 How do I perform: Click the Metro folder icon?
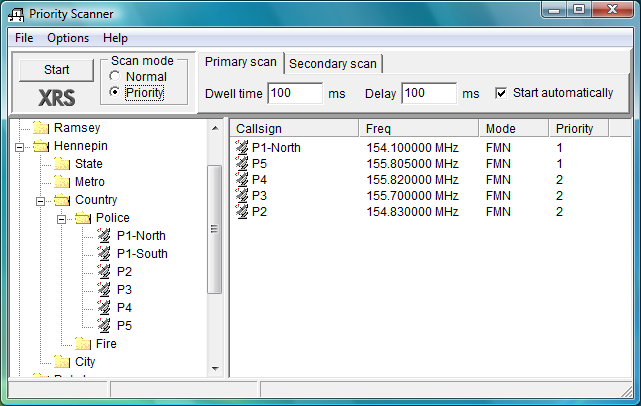click(x=62, y=182)
